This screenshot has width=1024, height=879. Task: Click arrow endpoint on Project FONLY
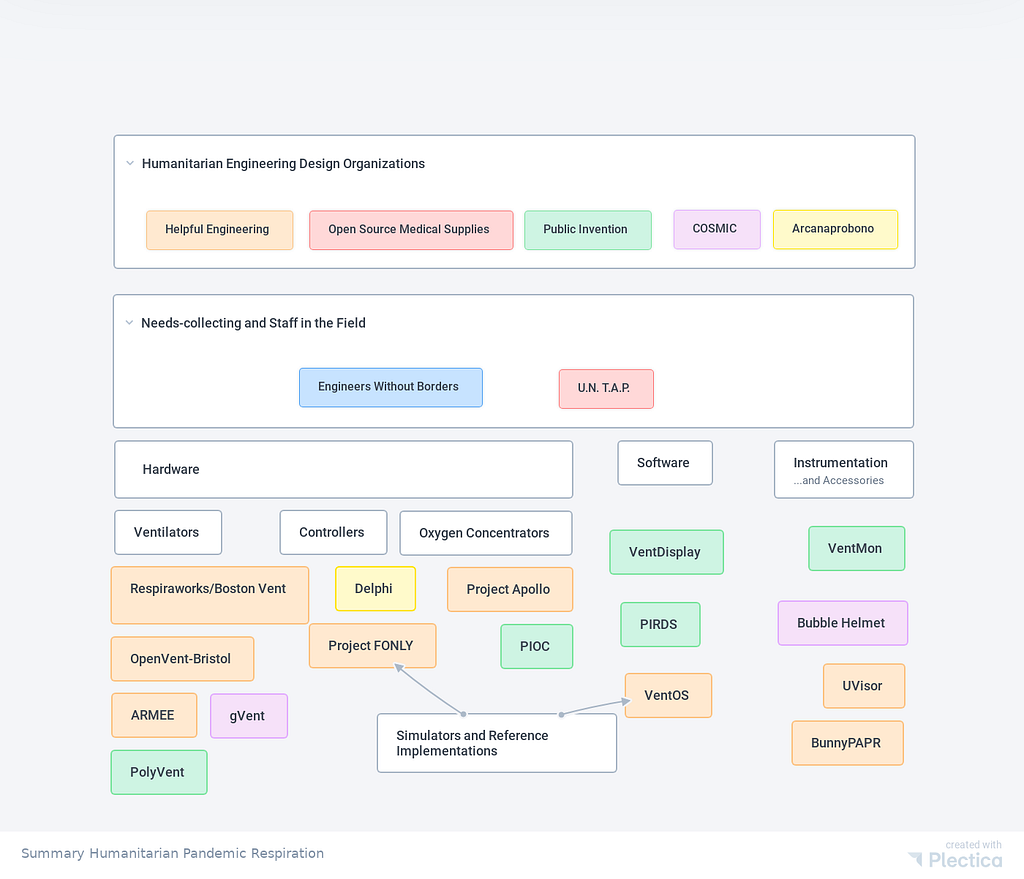398,667
